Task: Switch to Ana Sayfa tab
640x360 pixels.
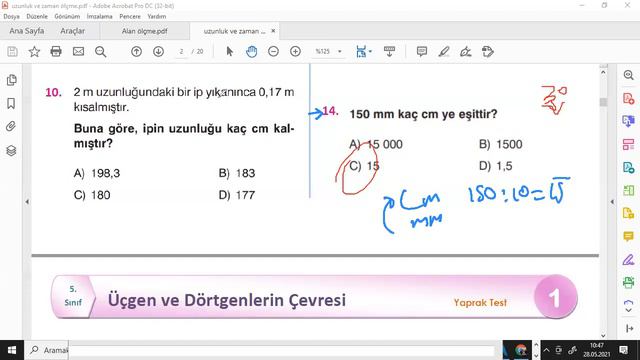Action: point(27,31)
